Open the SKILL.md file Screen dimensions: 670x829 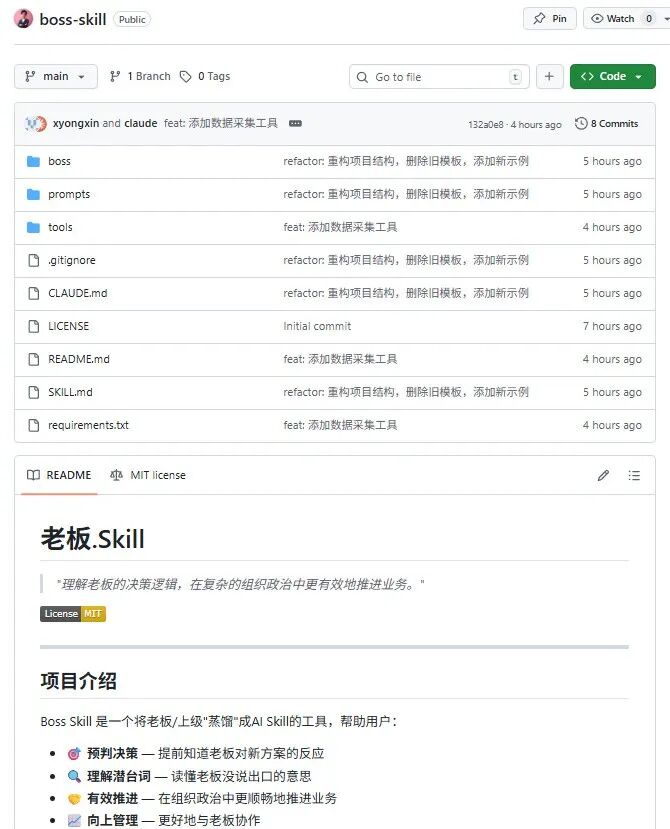70,392
